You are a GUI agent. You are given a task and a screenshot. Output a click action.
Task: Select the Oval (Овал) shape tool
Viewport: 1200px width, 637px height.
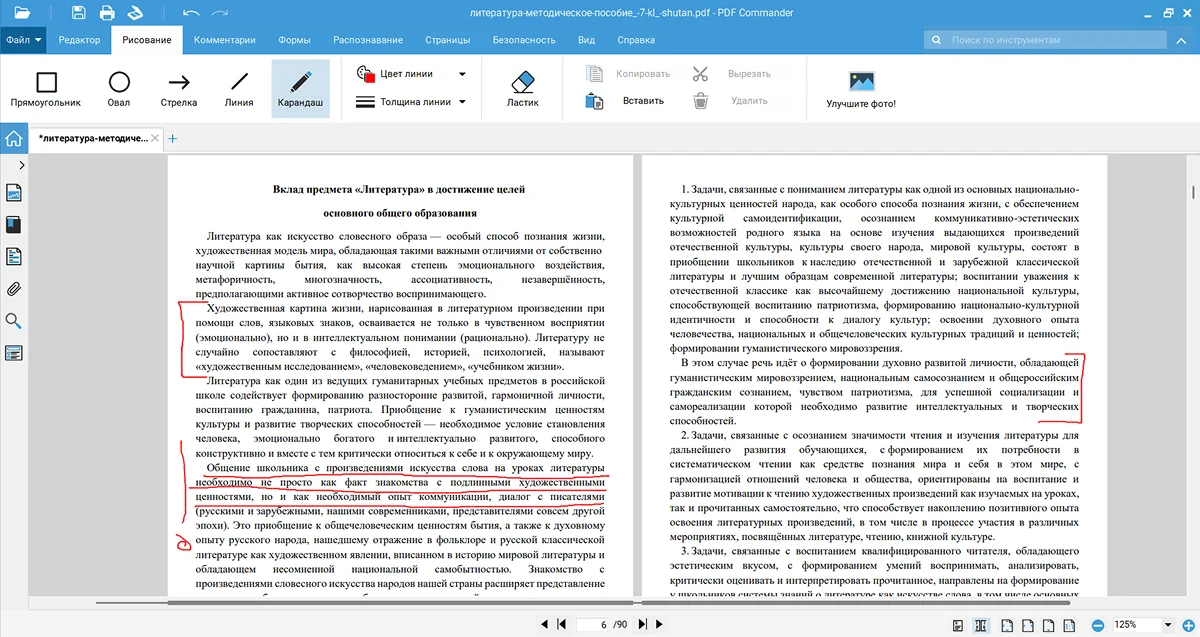119,88
